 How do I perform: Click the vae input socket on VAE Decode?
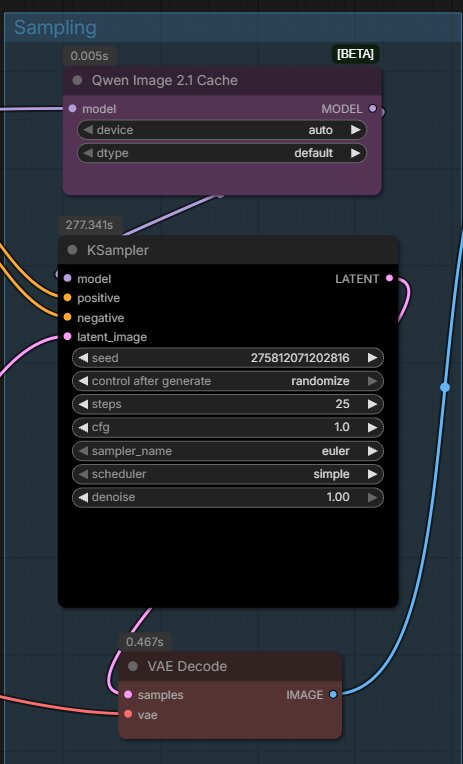click(x=128, y=714)
